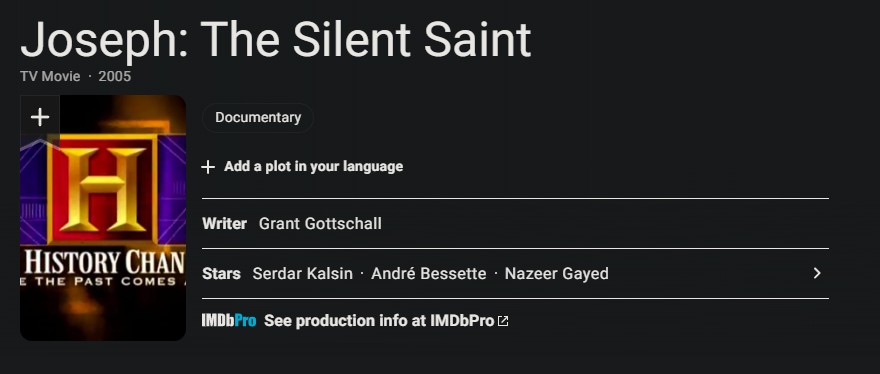Click the 2005 release year
The image size is (880, 374).
pyautogui.click(x=114, y=76)
